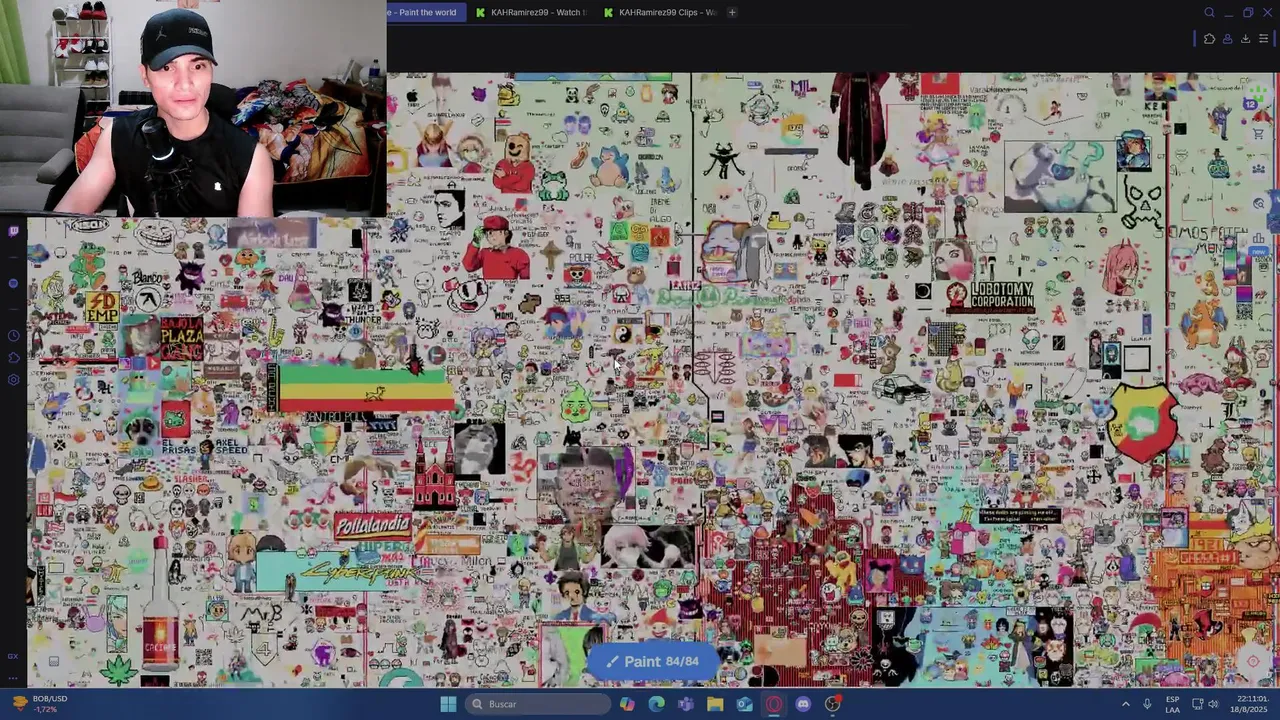
Task: Open Discord from the taskbar
Action: click(x=803, y=704)
